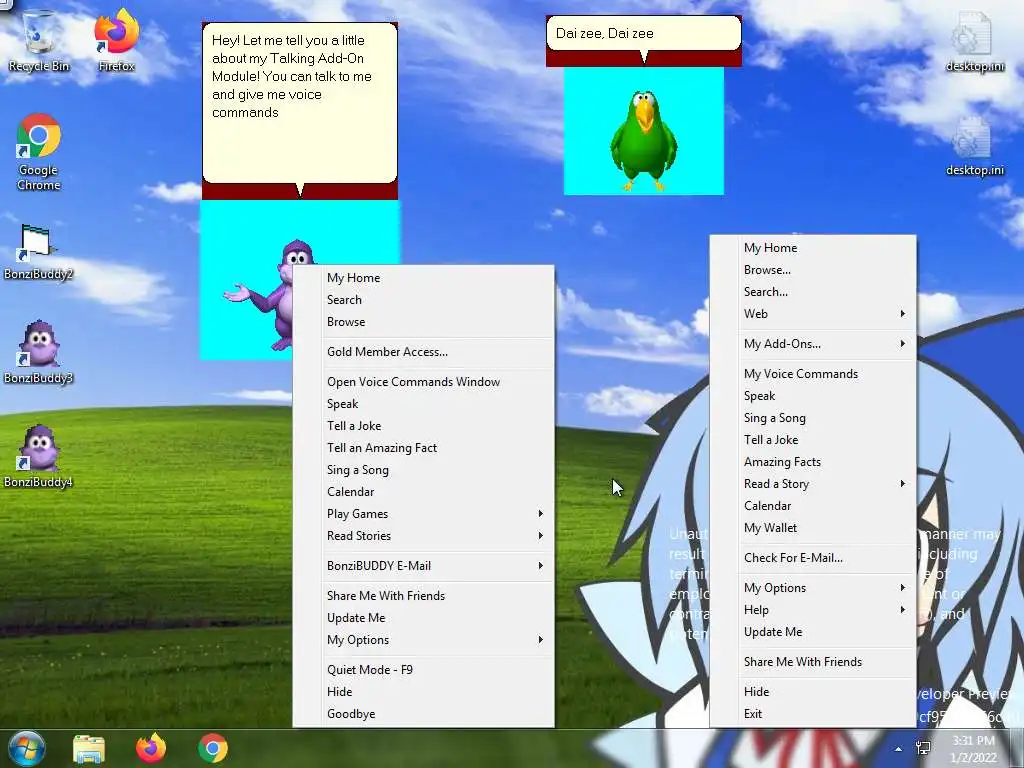Open the Google Chrome desktop shortcut
1024x768 pixels.
(39, 152)
